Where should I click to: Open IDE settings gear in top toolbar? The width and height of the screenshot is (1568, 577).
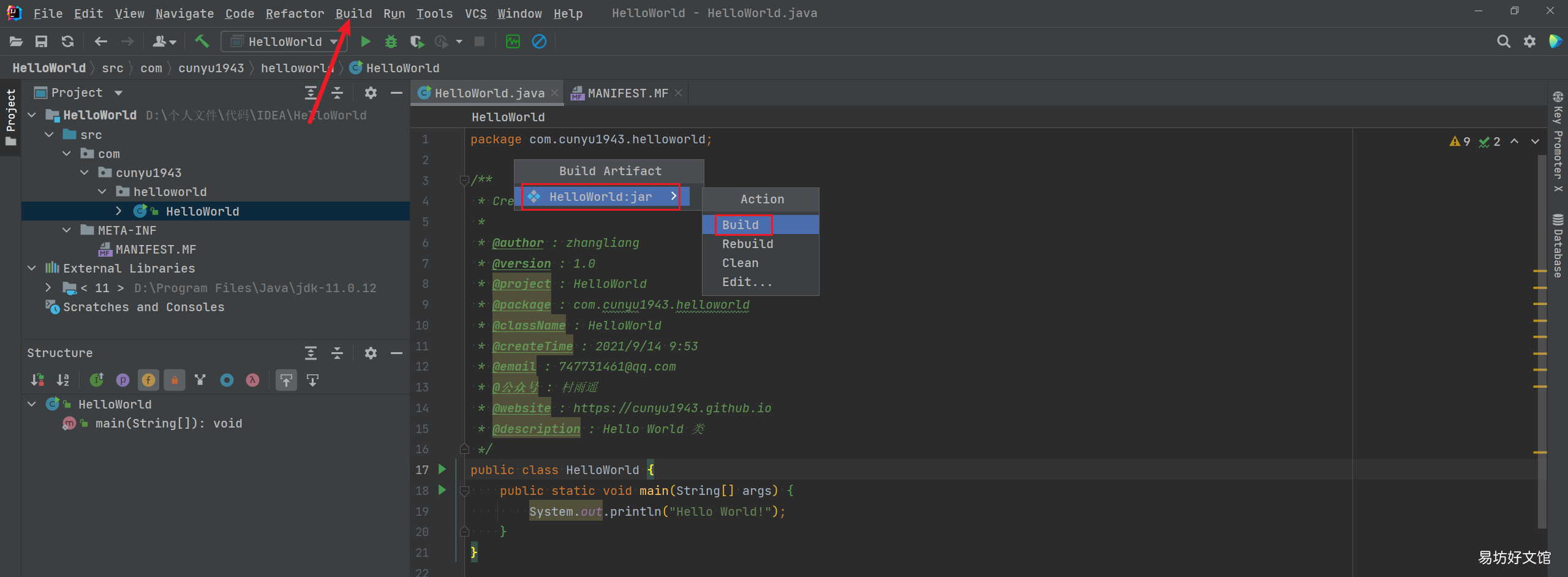1529,42
